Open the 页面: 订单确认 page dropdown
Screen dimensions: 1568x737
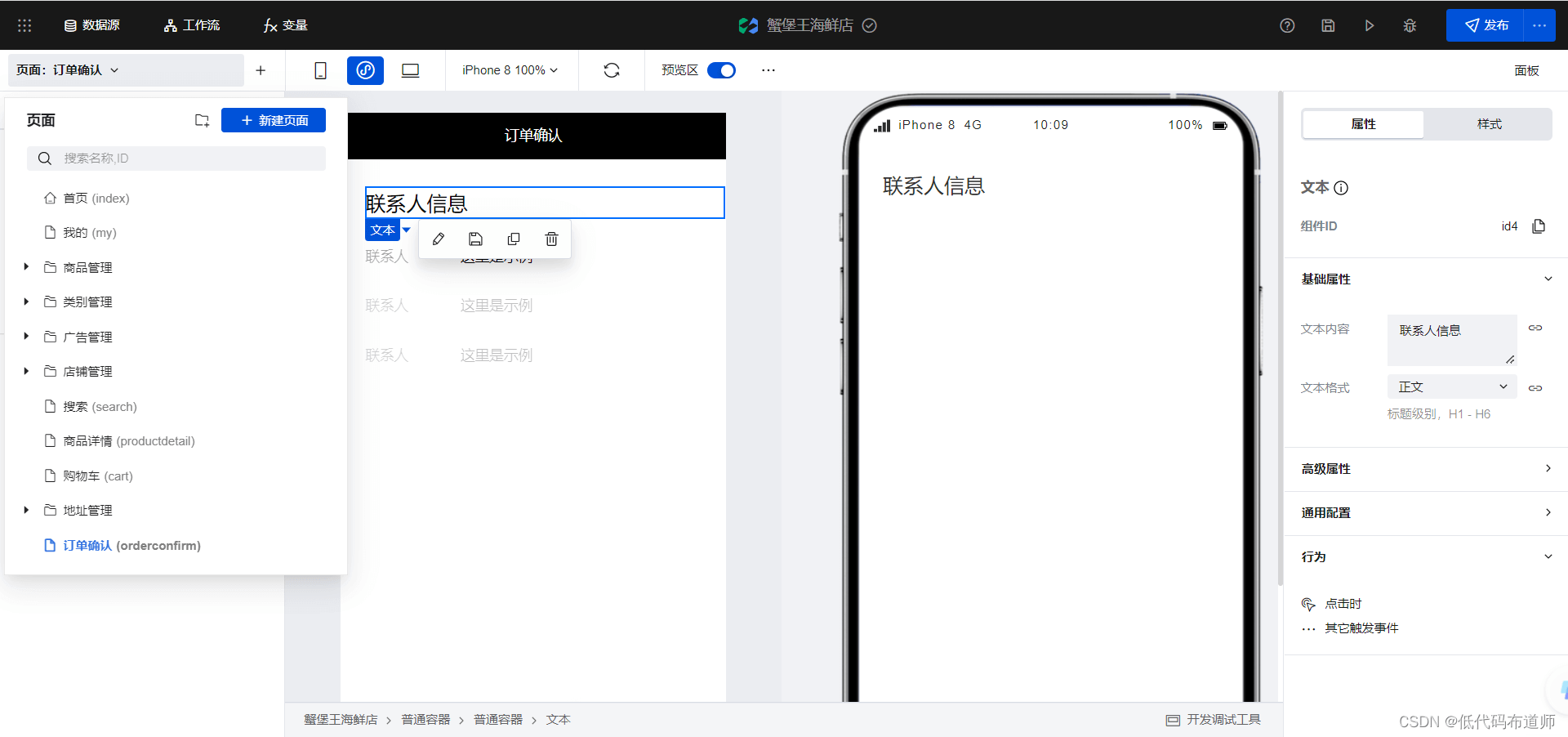point(127,70)
